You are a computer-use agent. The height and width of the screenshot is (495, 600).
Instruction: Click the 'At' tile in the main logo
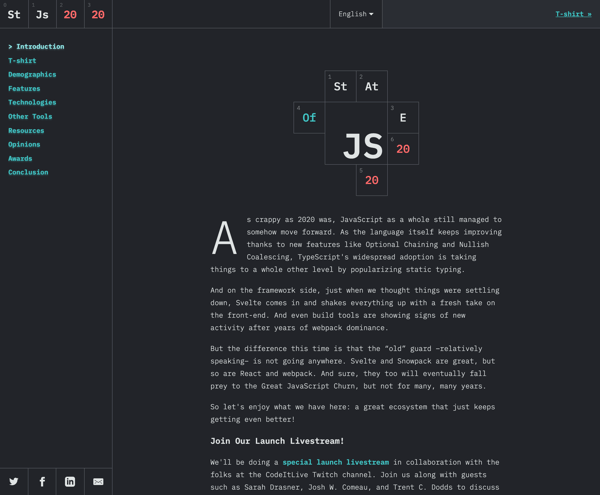[x=372, y=86]
